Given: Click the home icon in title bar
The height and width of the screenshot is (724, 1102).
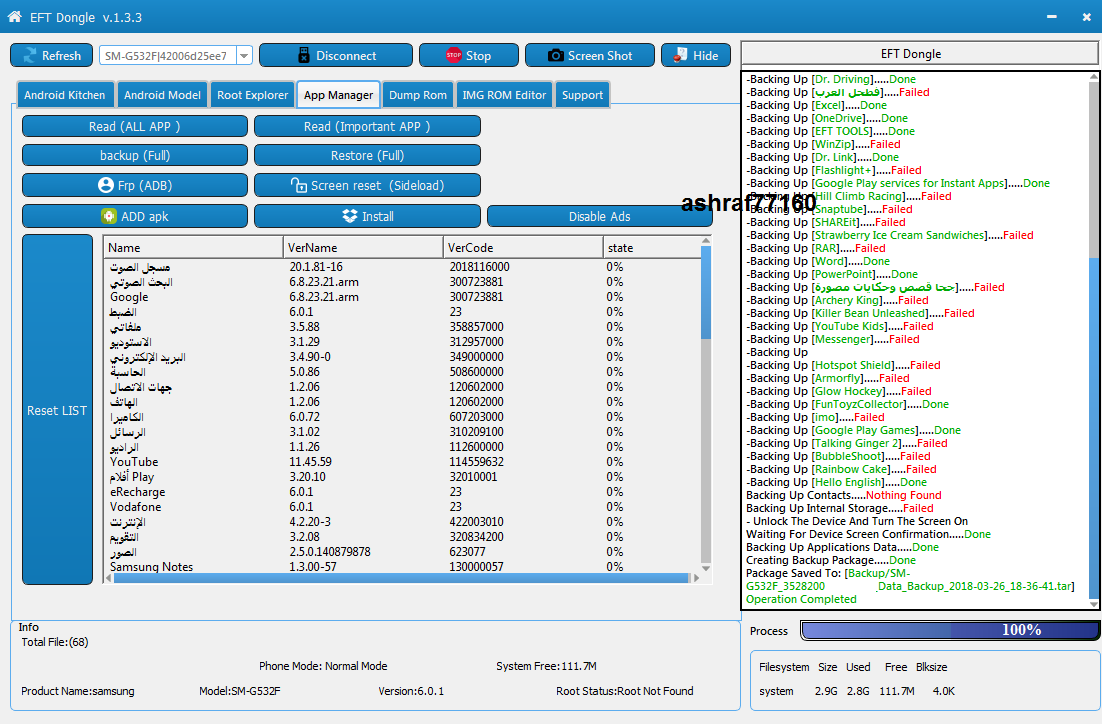Looking at the screenshot, I should coord(14,16).
